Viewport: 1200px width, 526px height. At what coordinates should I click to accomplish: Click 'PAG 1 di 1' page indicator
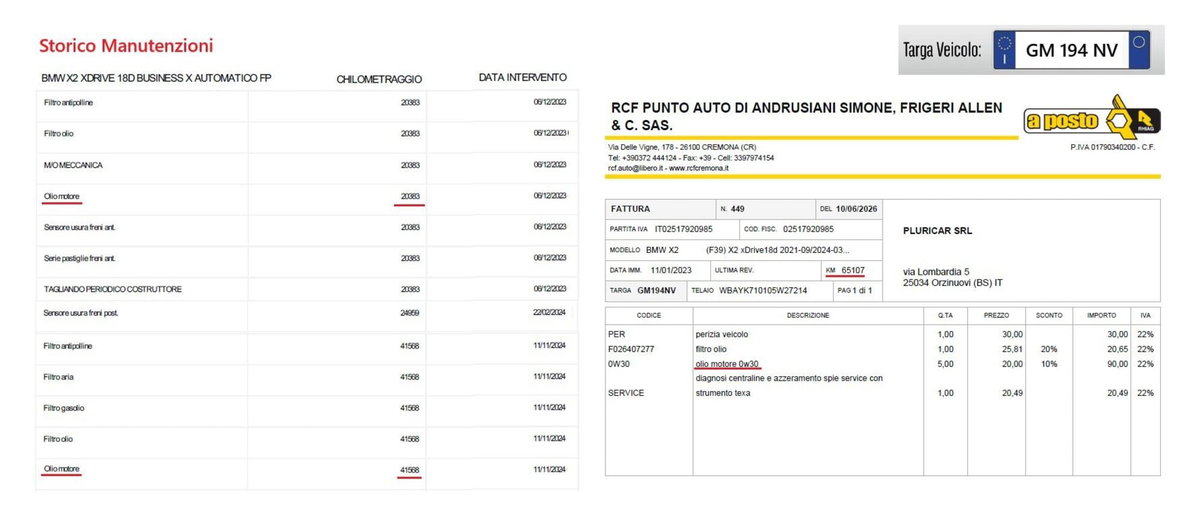[x=856, y=290]
